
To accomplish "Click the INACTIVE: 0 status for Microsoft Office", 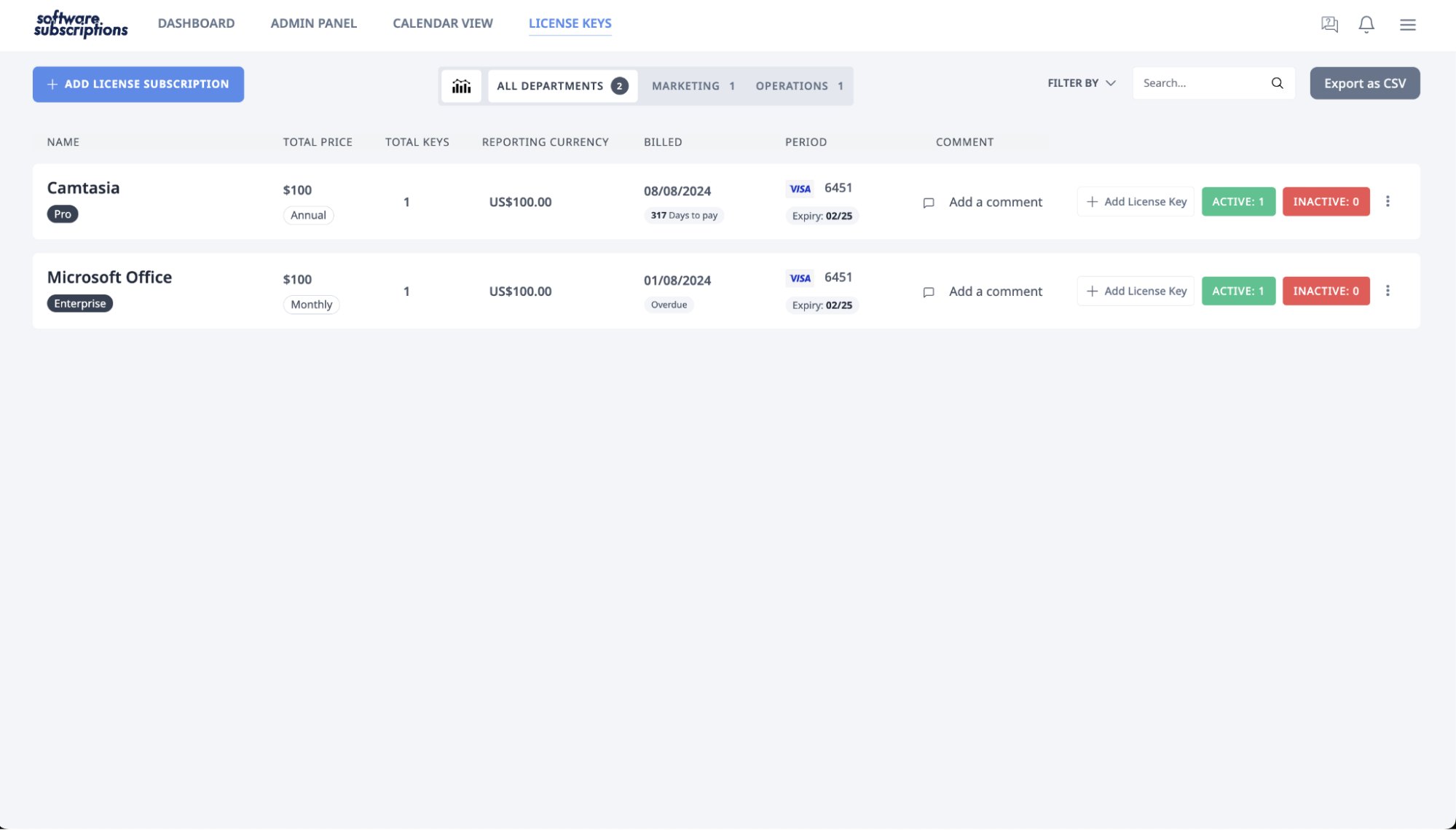I will [1326, 290].
